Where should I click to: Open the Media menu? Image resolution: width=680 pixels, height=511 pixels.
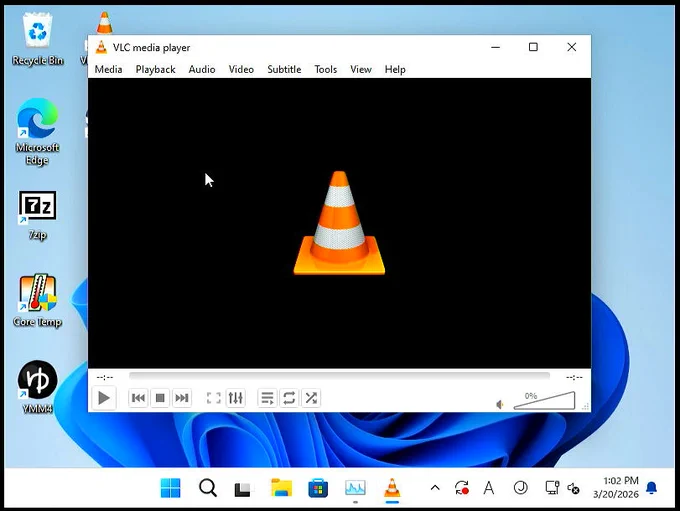point(108,69)
